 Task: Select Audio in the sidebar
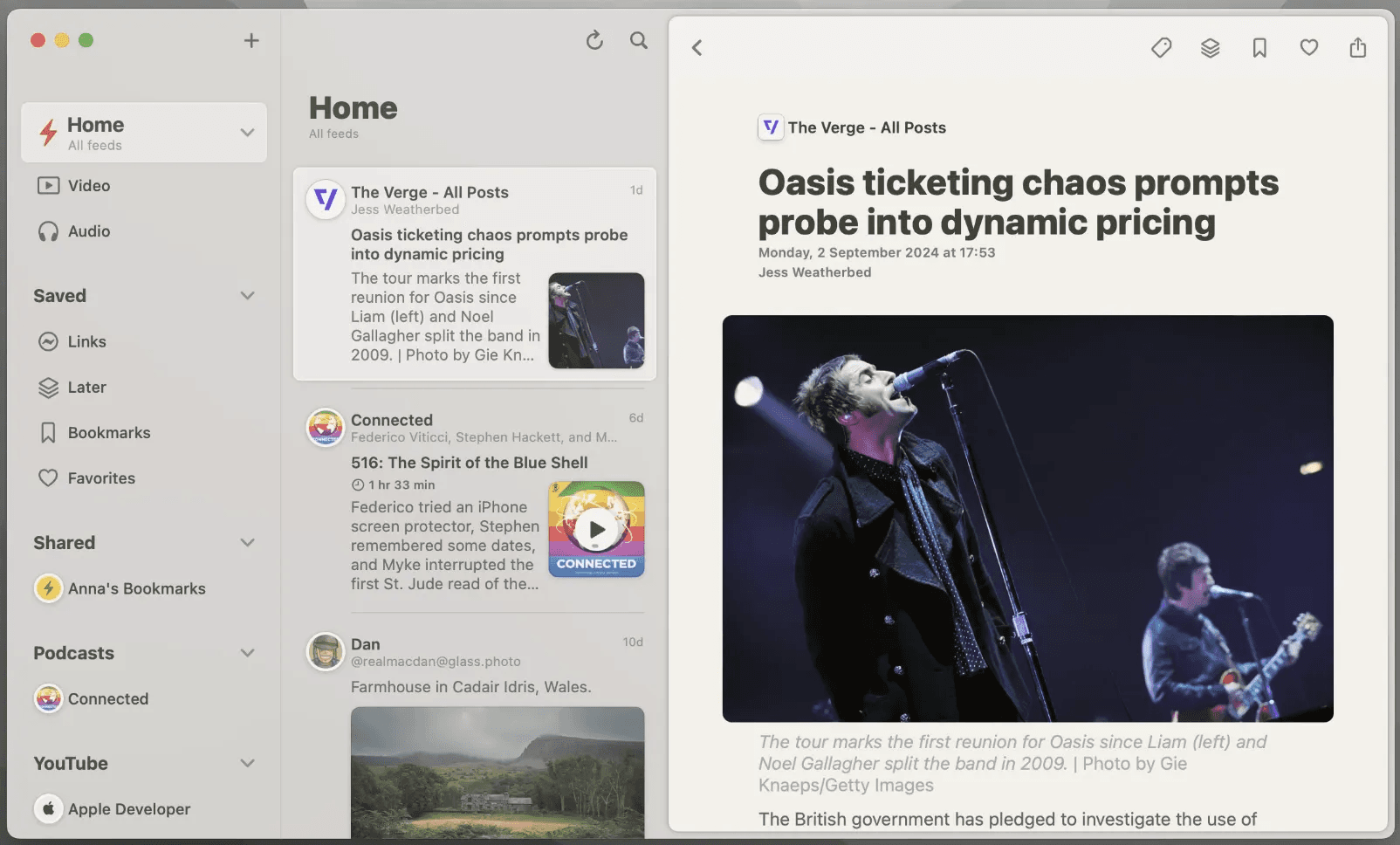point(88,231)
